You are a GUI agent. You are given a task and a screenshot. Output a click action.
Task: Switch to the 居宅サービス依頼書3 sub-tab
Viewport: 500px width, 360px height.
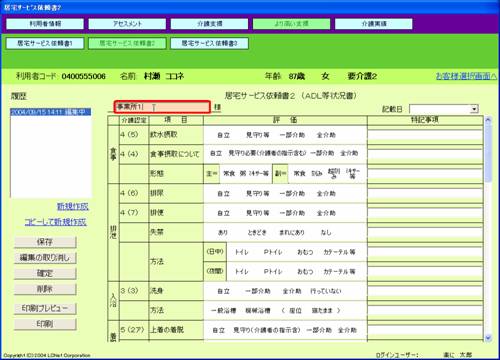click(209, 43)
